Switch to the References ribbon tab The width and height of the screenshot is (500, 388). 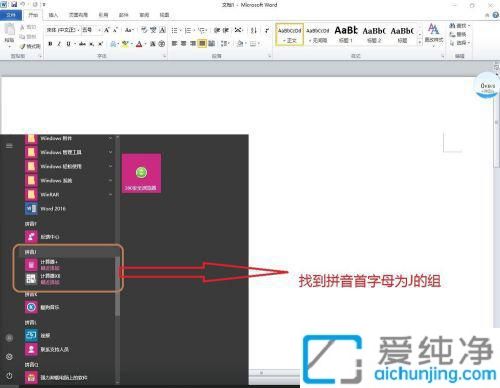tap(103, 15)
